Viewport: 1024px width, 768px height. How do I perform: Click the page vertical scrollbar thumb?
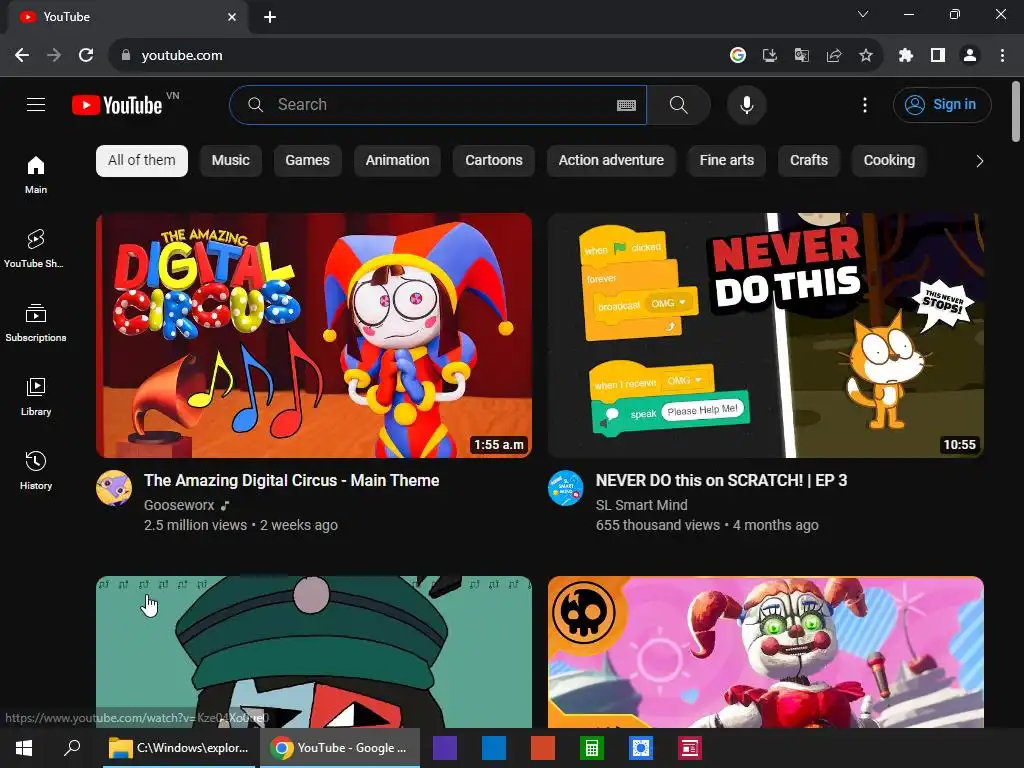point(1016,111)
